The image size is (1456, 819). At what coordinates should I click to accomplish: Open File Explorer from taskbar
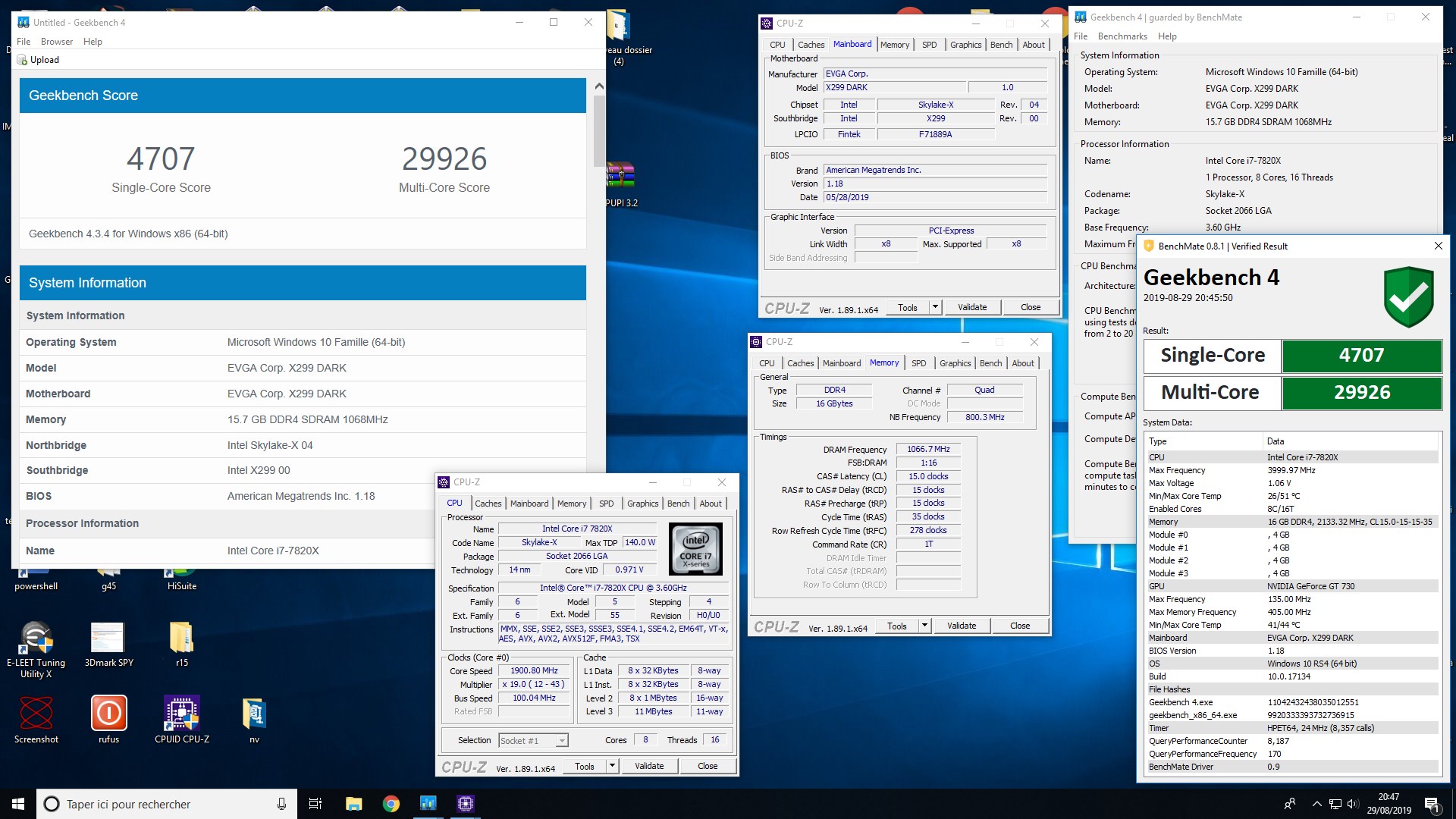[353, 804]
